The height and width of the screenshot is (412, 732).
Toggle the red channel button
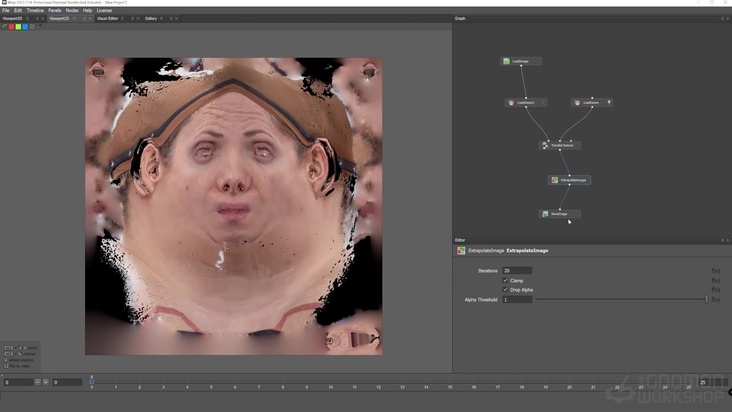[11, 27]
